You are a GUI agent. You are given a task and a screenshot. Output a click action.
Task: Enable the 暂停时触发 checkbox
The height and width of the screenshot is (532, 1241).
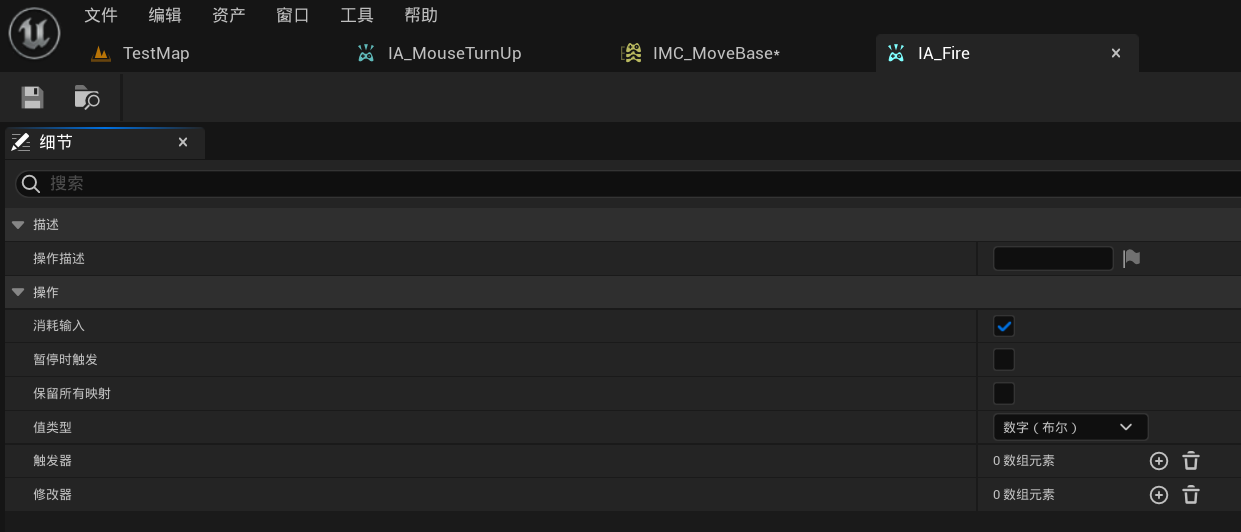pos(1004,360)
